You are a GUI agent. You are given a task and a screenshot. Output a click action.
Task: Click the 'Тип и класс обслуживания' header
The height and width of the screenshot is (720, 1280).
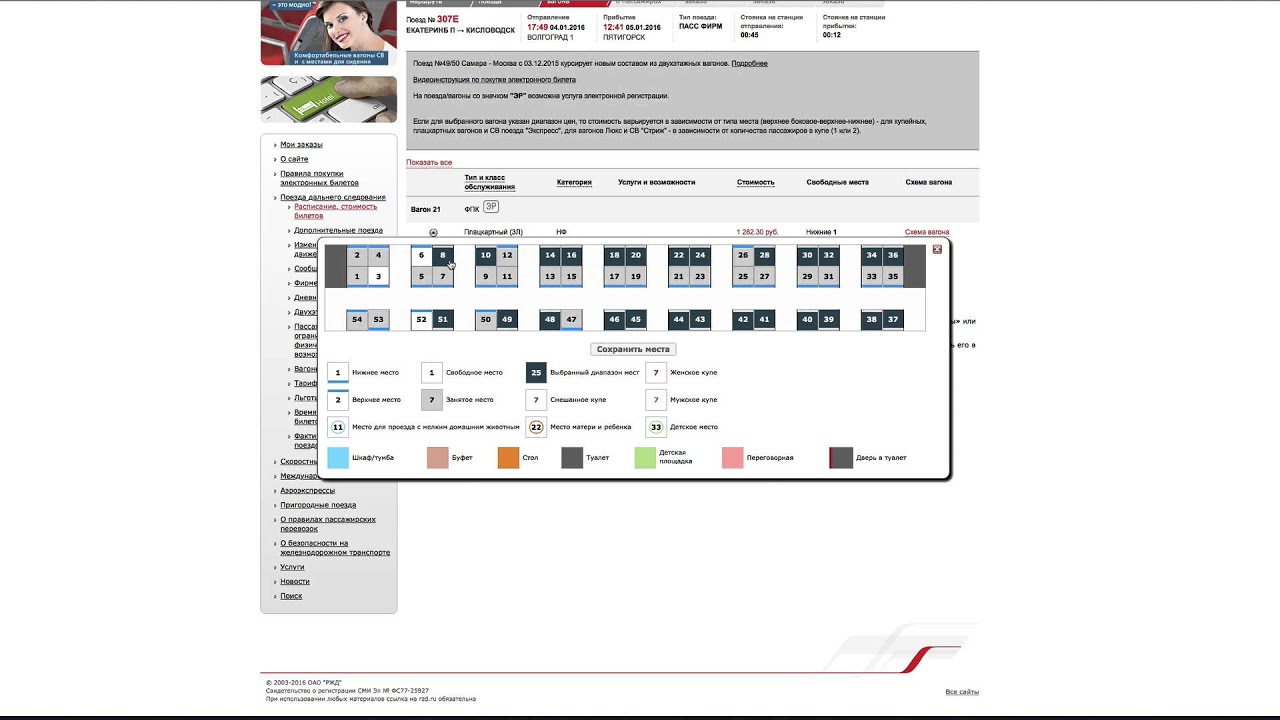click(490, 182)
